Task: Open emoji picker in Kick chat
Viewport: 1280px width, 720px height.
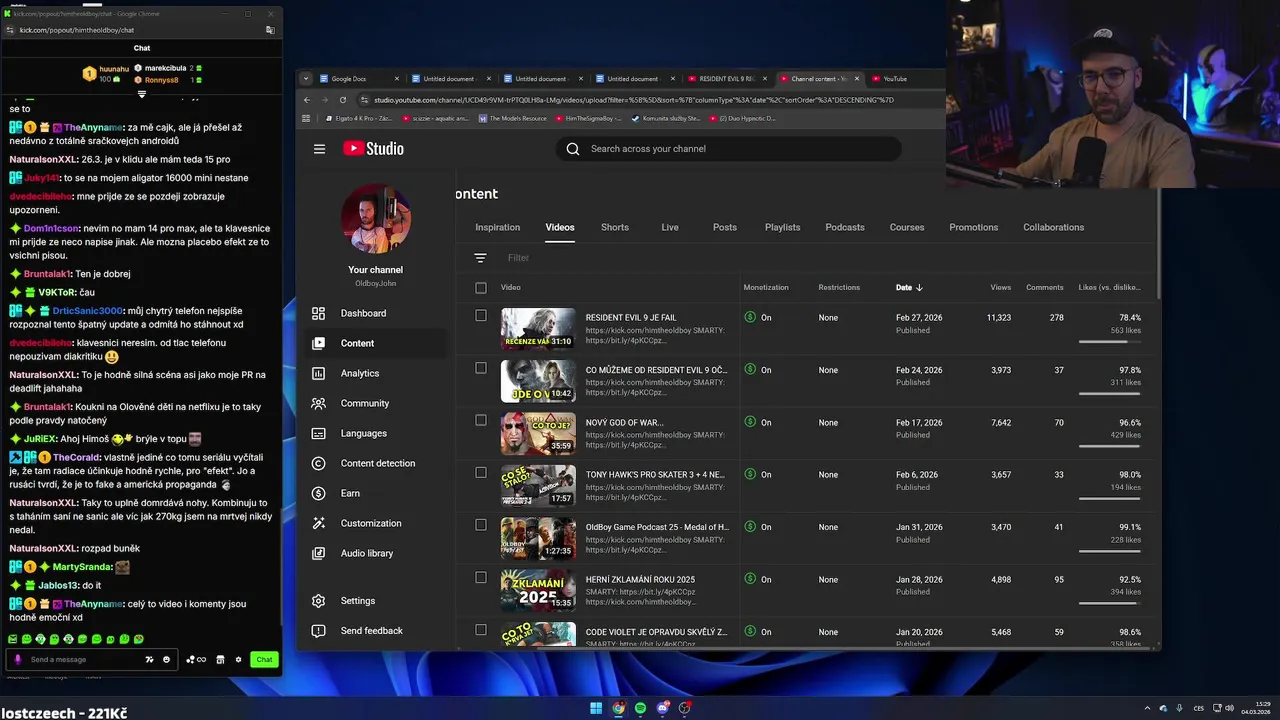Action: pos(166,660)
